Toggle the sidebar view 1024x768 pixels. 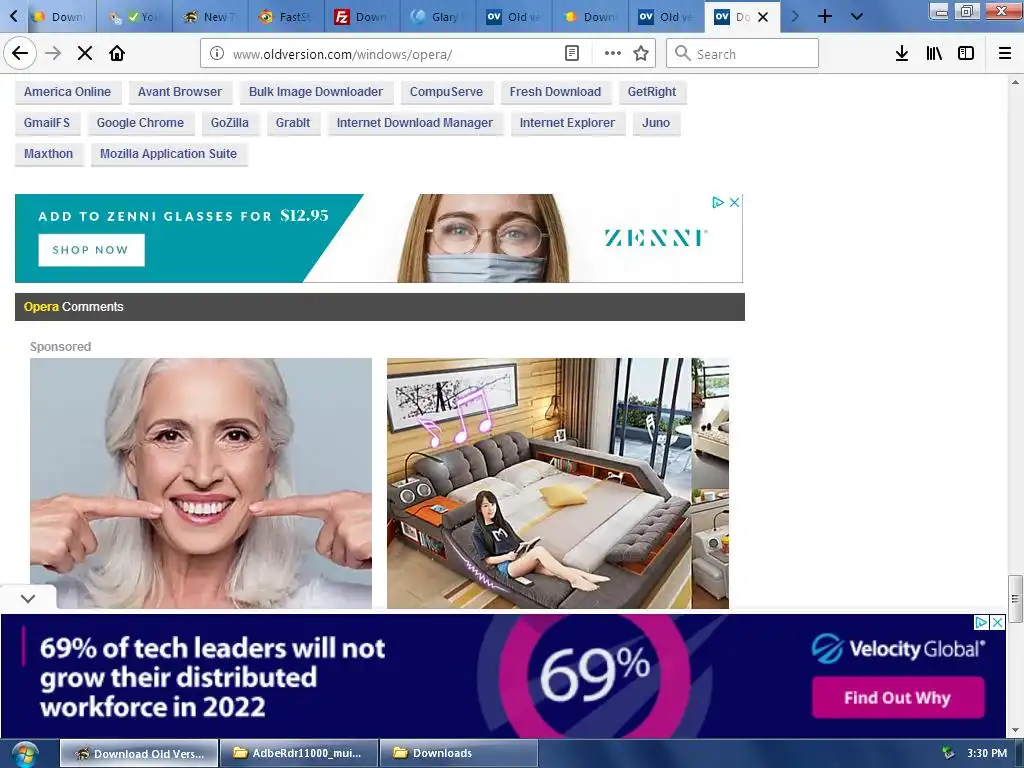pyautogui.click(x=966, y=54)
